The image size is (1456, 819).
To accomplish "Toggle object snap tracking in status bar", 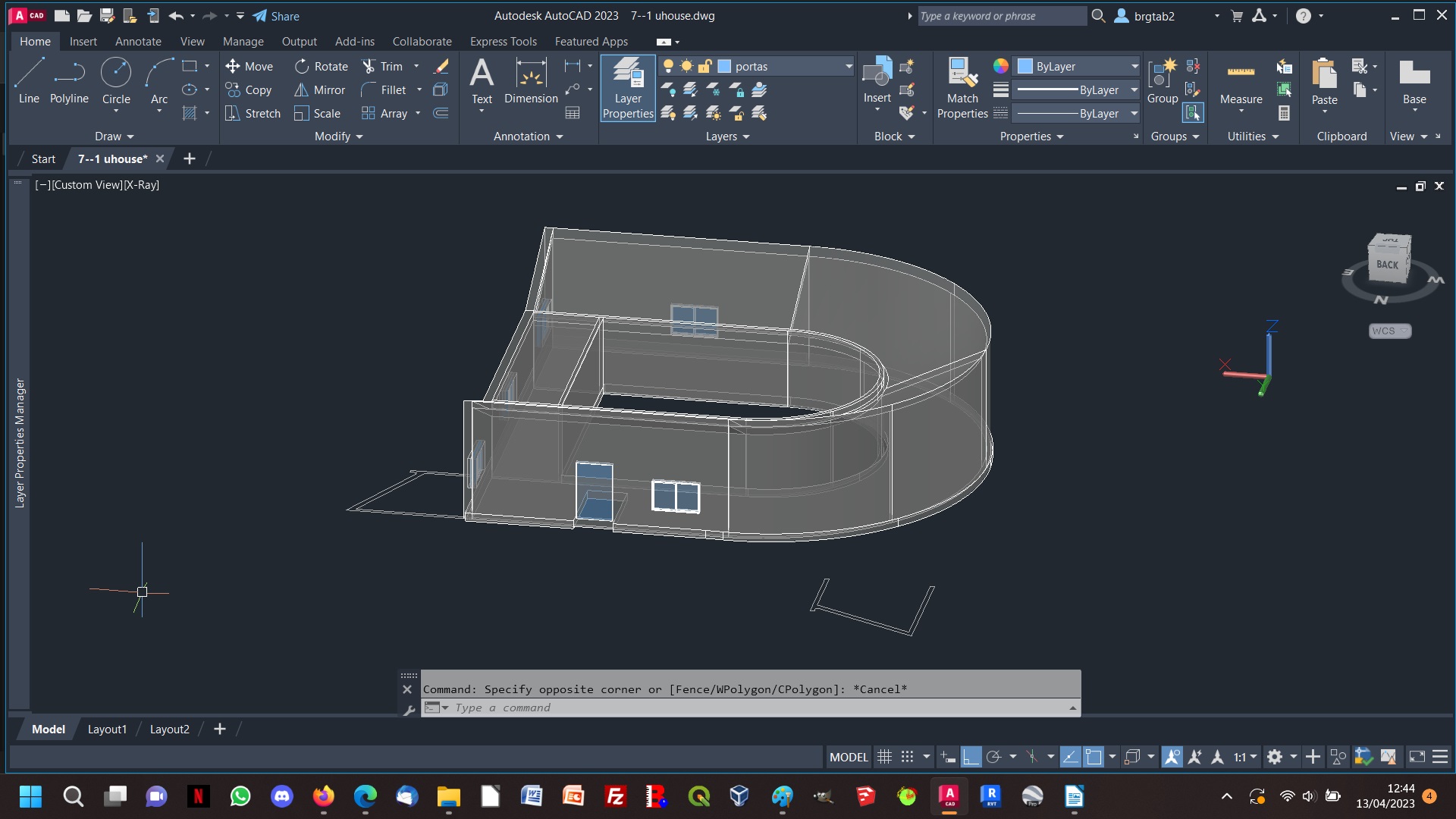I will click(1070, 757).
